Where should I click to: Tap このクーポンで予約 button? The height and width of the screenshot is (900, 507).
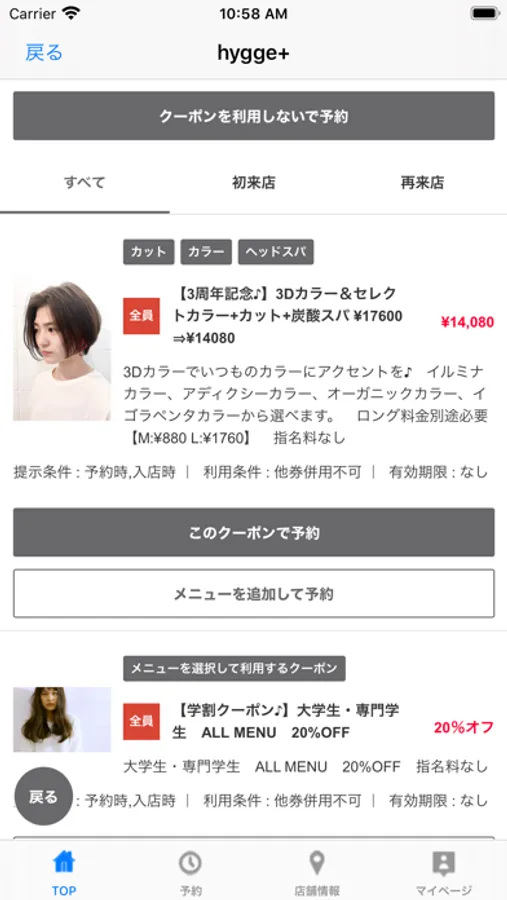pyautogui.click(x=254, y=532)
